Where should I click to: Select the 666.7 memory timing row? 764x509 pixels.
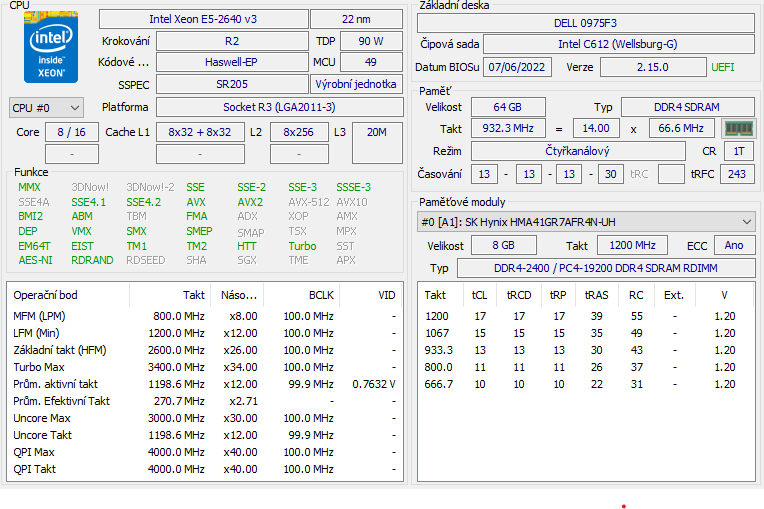coord(586,384)
